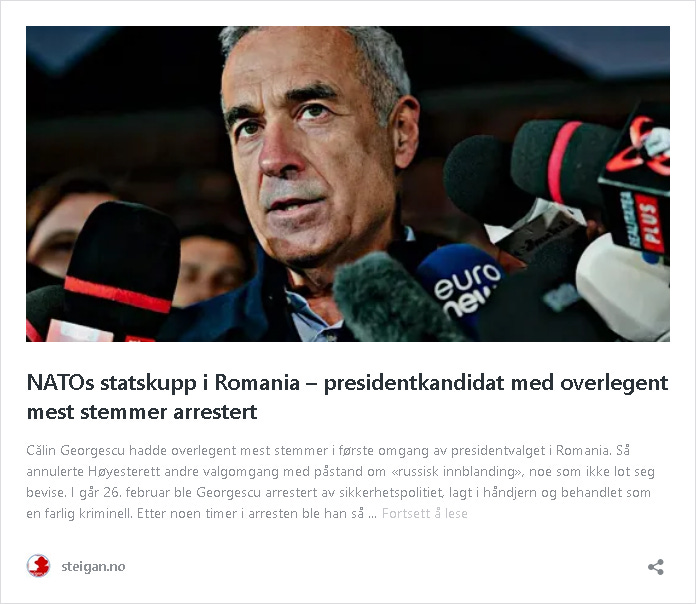Click the black microphone with pink stripe
The image size is (696, 604).
562,160
